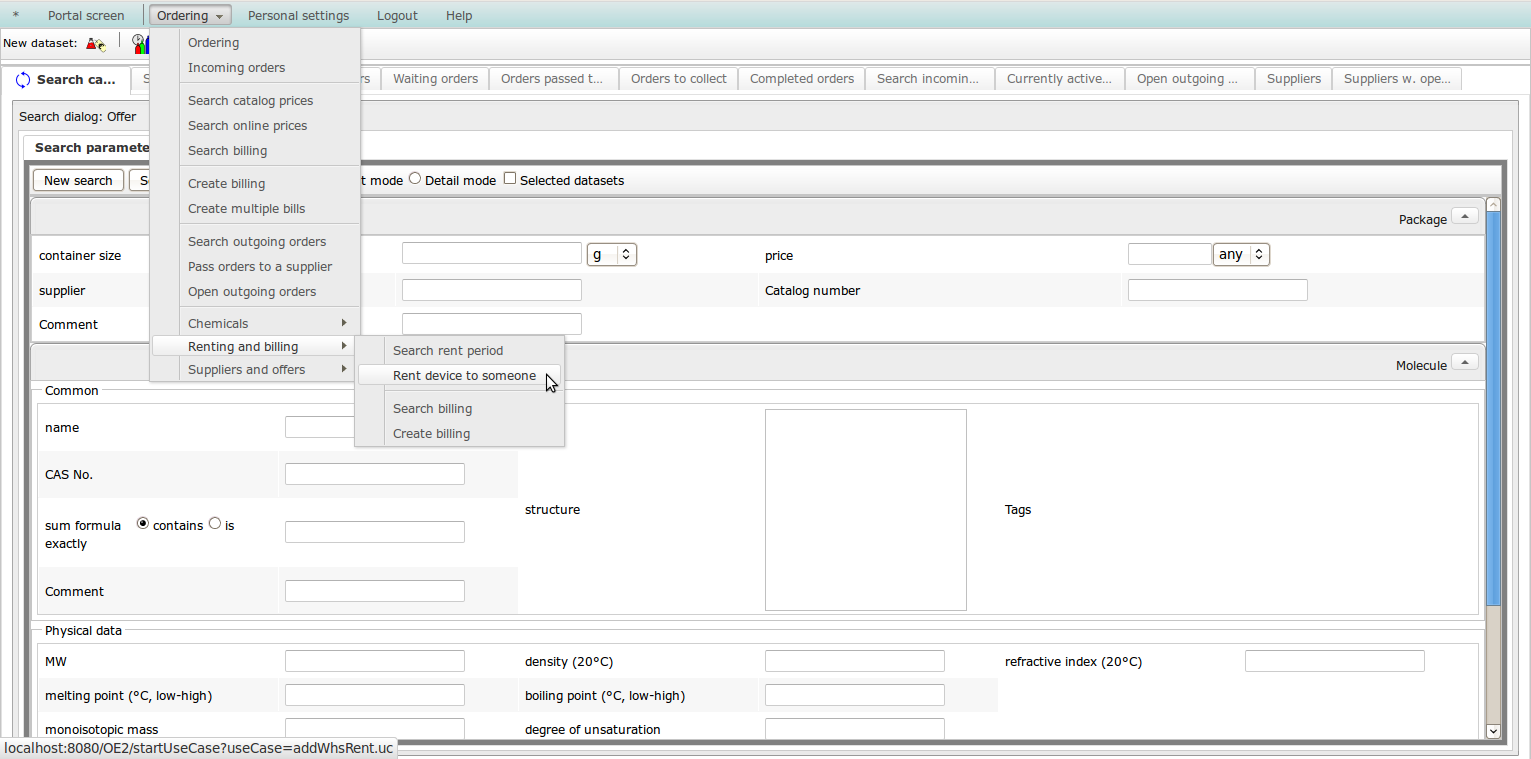
Task: Click the flask new dataset icon
Action: [95, 43]
